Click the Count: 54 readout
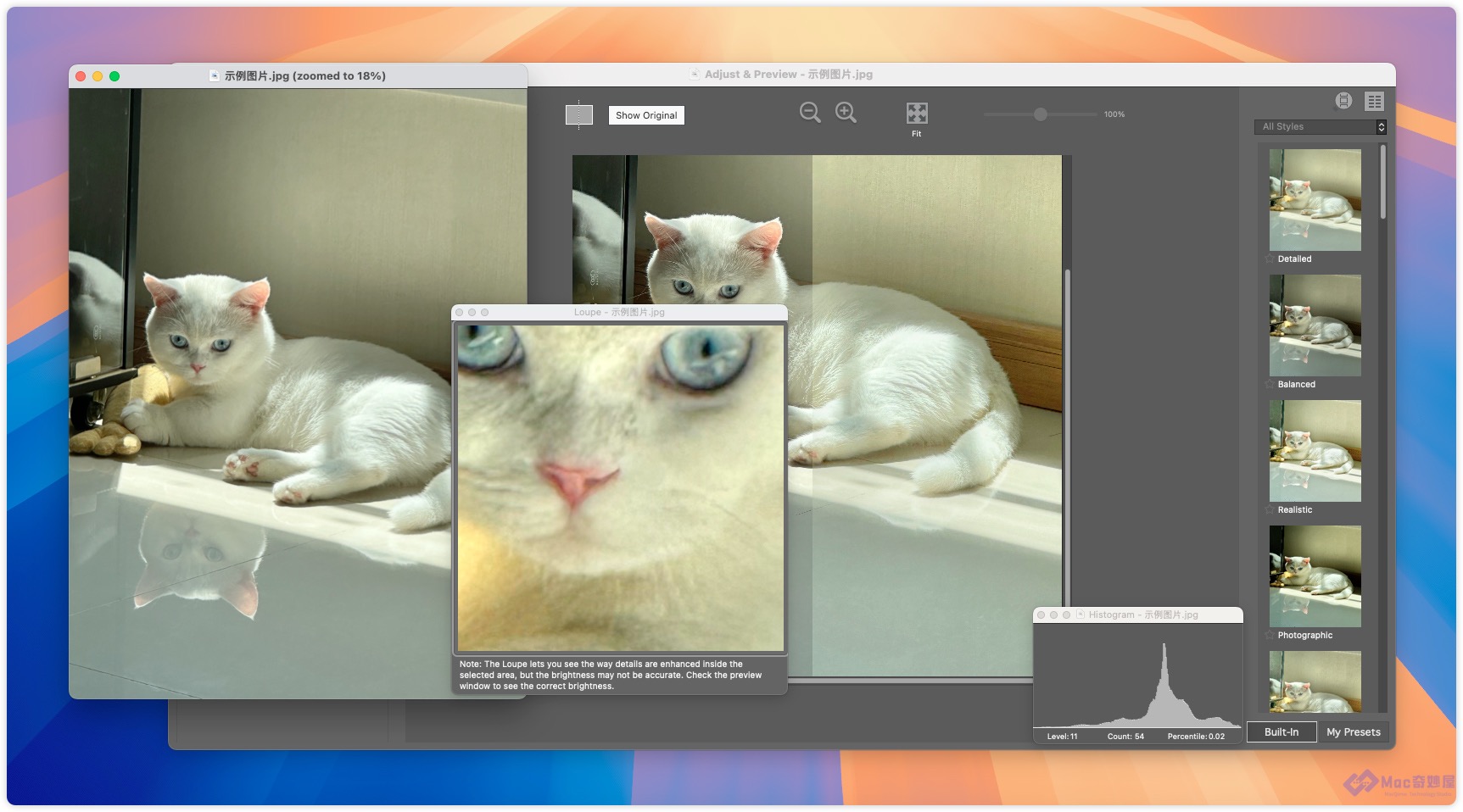 pos(1125,736)
